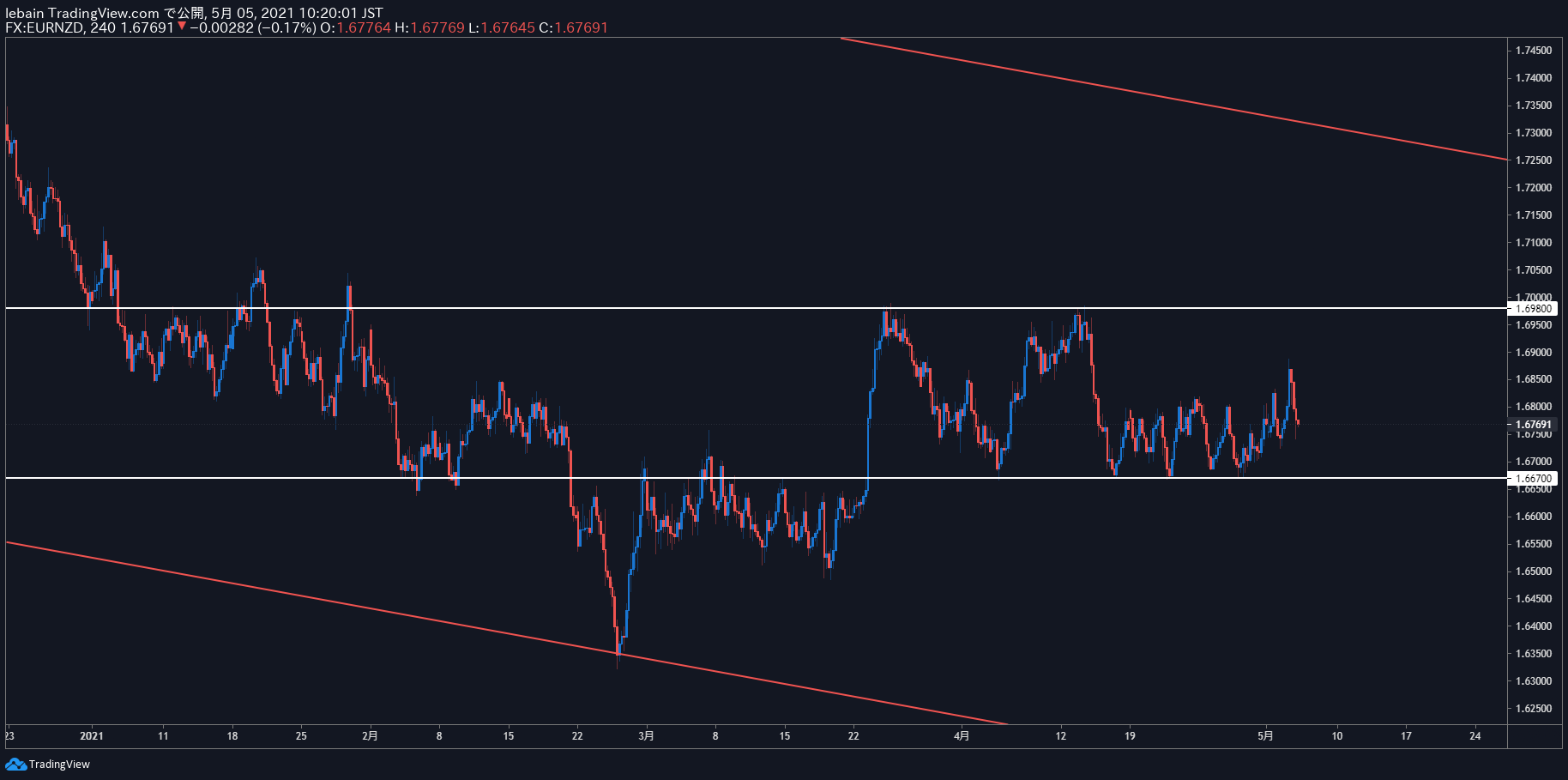Click the 1.68000 price axis label
The width and height of the screenshot is (1568, 780).
pyautogui.click(x=1534, y=407)
